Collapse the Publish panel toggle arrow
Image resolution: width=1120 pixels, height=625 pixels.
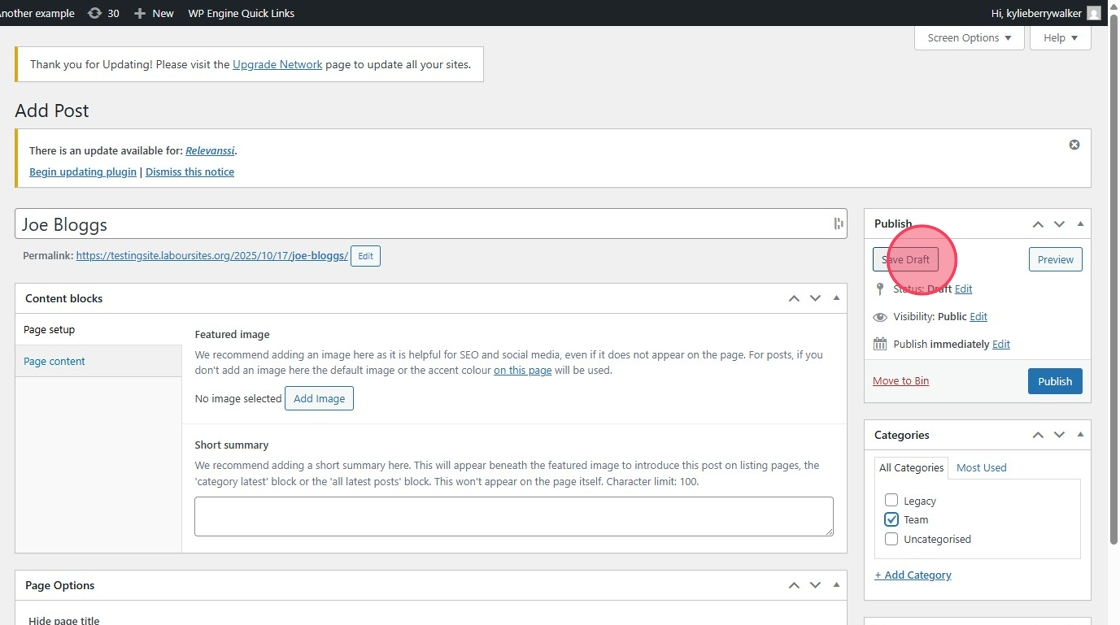pyautogui.click(x=1080, y=224)
